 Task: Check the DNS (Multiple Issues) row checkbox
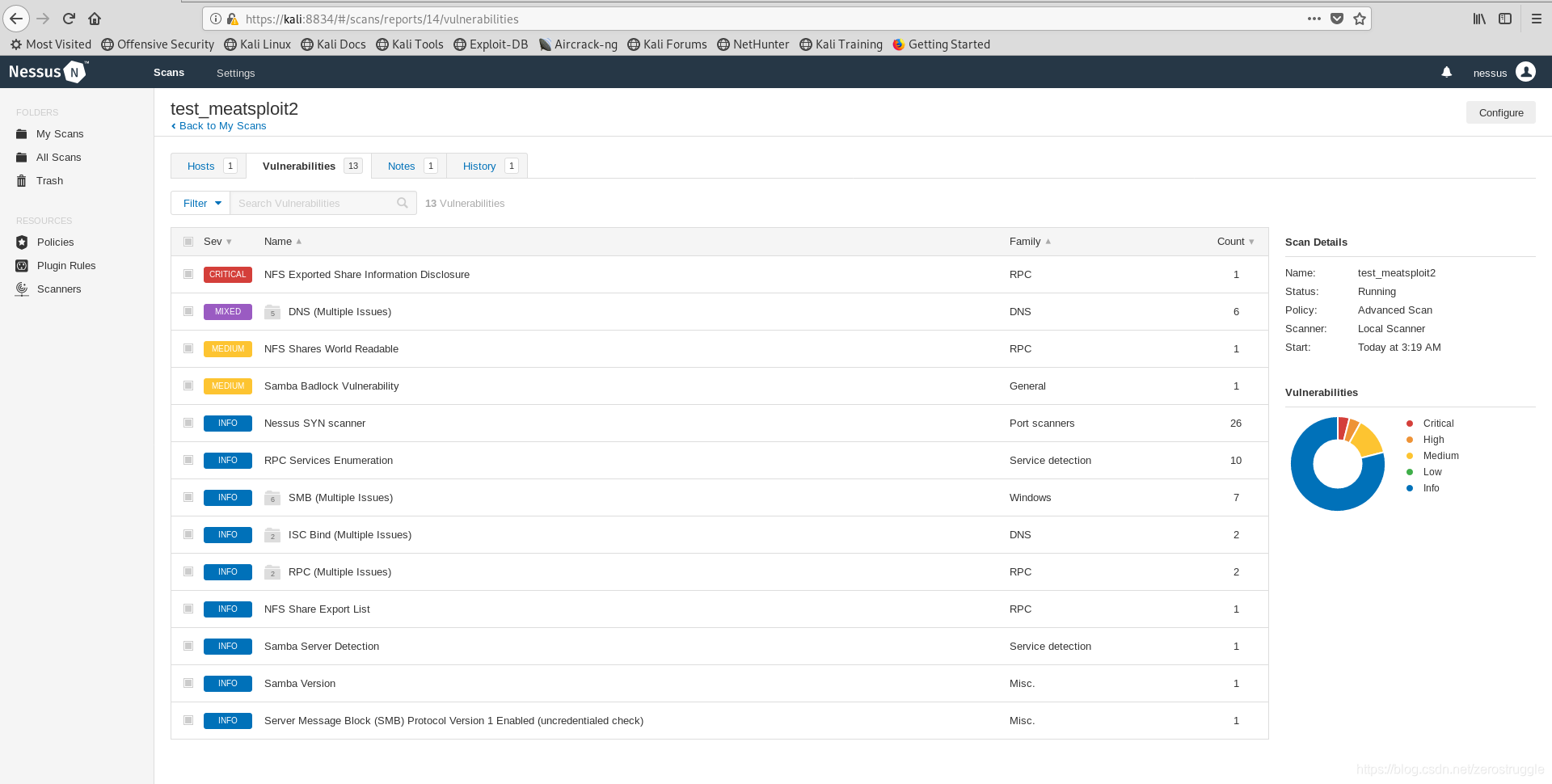tap(188, 311)
